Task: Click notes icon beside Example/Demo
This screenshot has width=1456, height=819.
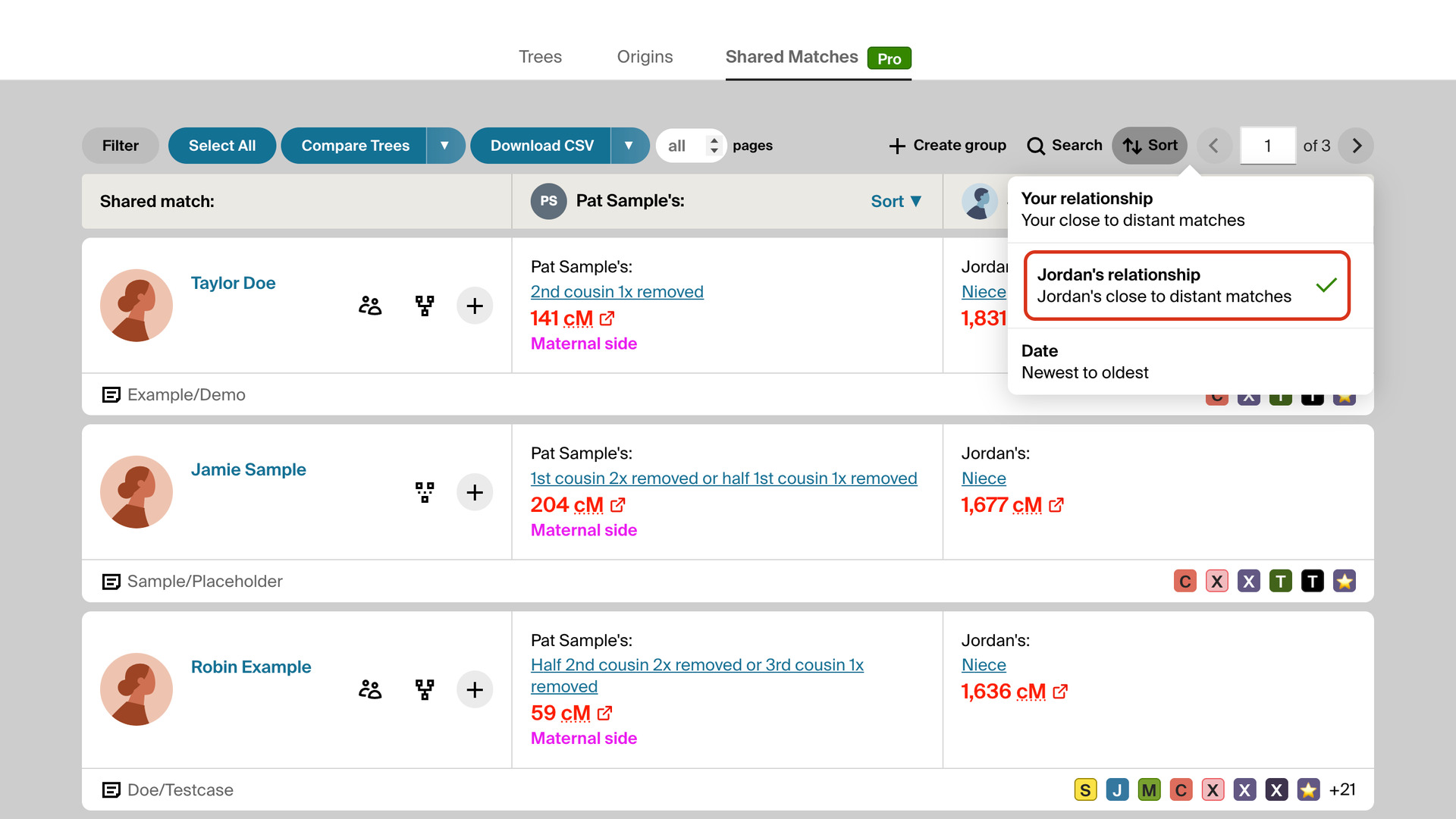Action: coord(111,394)
